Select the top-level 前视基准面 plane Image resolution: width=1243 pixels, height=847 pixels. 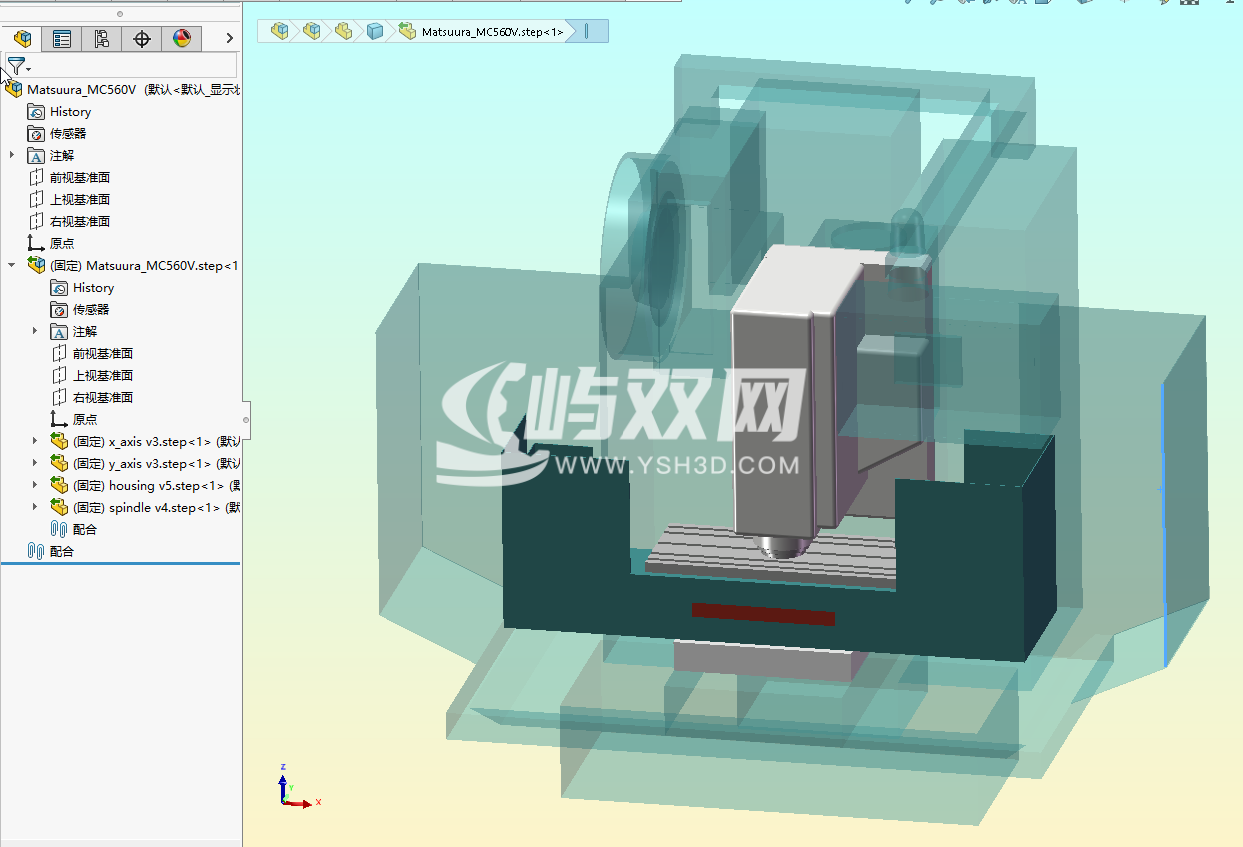pyautogui.click(x=79, y=177)
